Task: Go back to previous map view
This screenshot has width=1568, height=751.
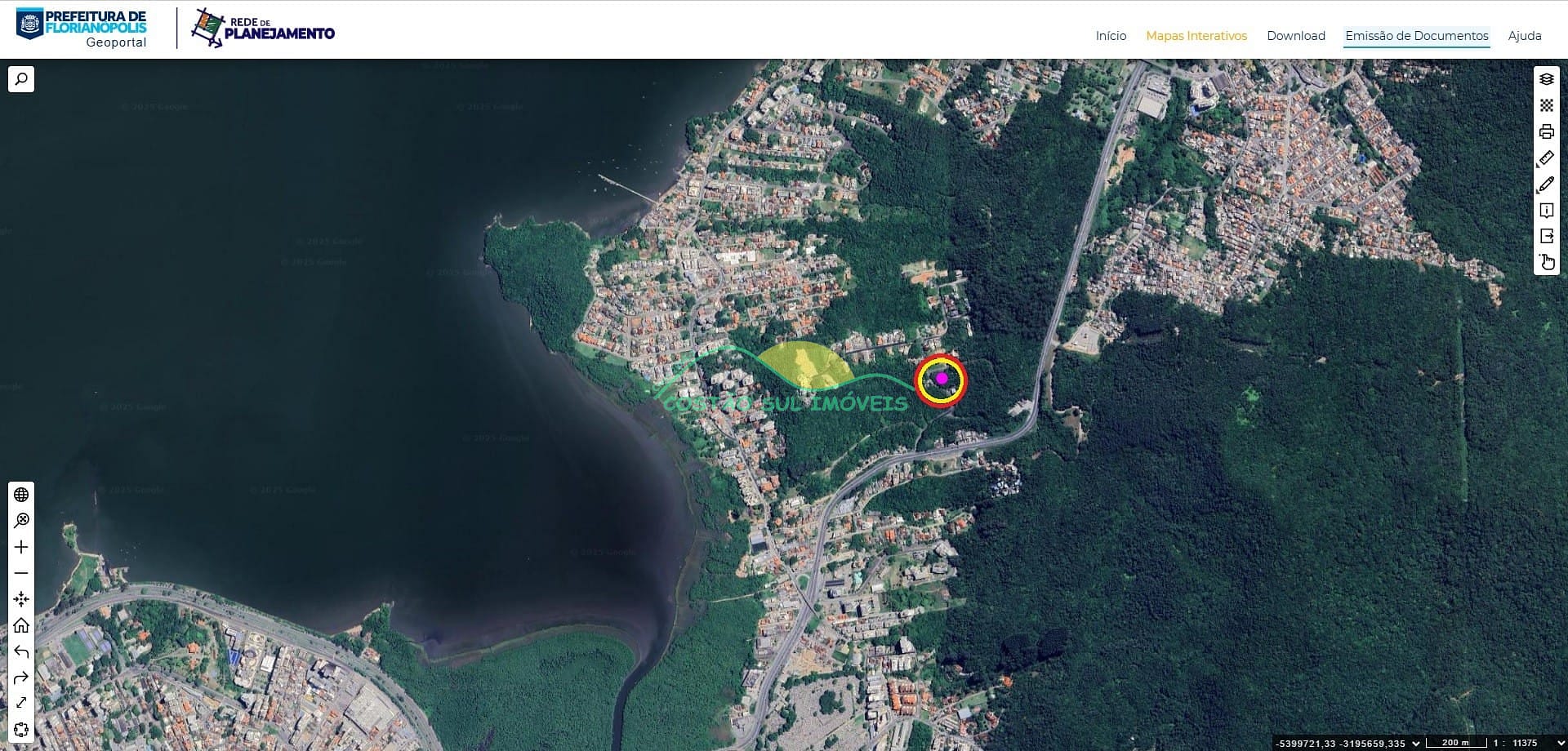Action: click(21, 651)
